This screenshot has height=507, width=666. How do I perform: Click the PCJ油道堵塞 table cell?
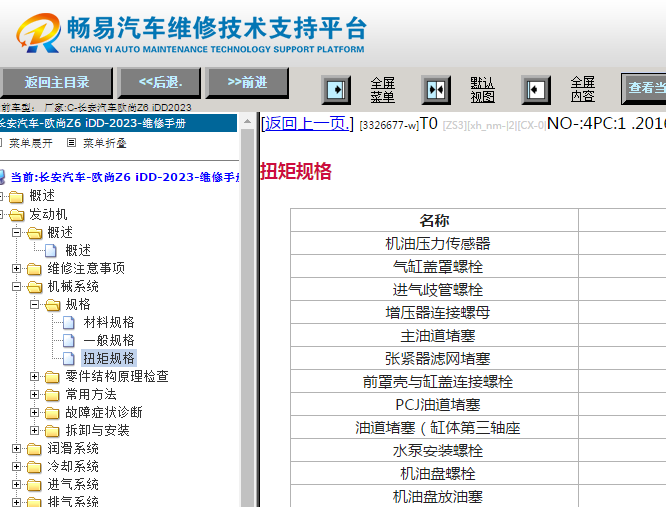[x=434, y=404]
